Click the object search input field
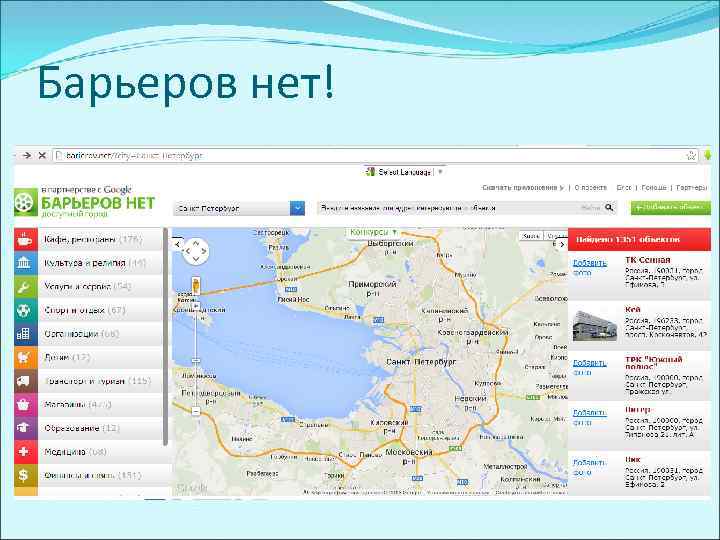 [466, 208]
